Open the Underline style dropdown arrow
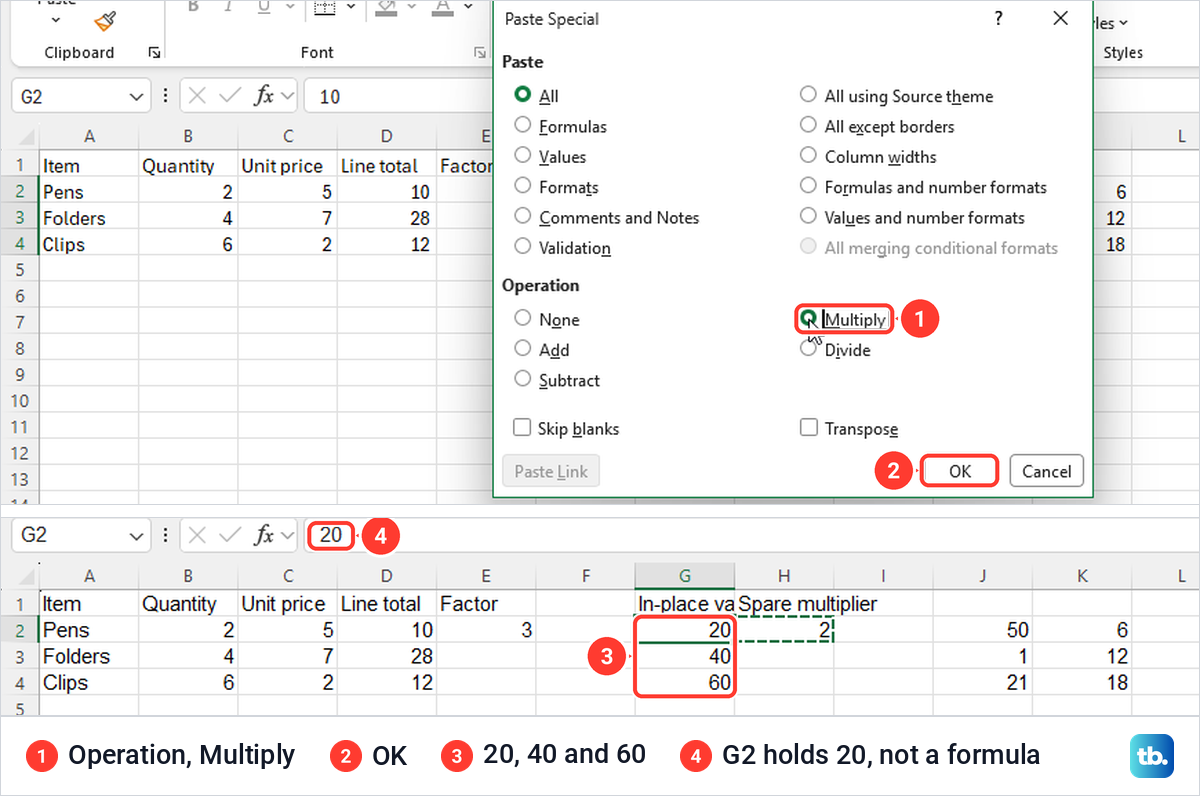 (x=290, y=8)
